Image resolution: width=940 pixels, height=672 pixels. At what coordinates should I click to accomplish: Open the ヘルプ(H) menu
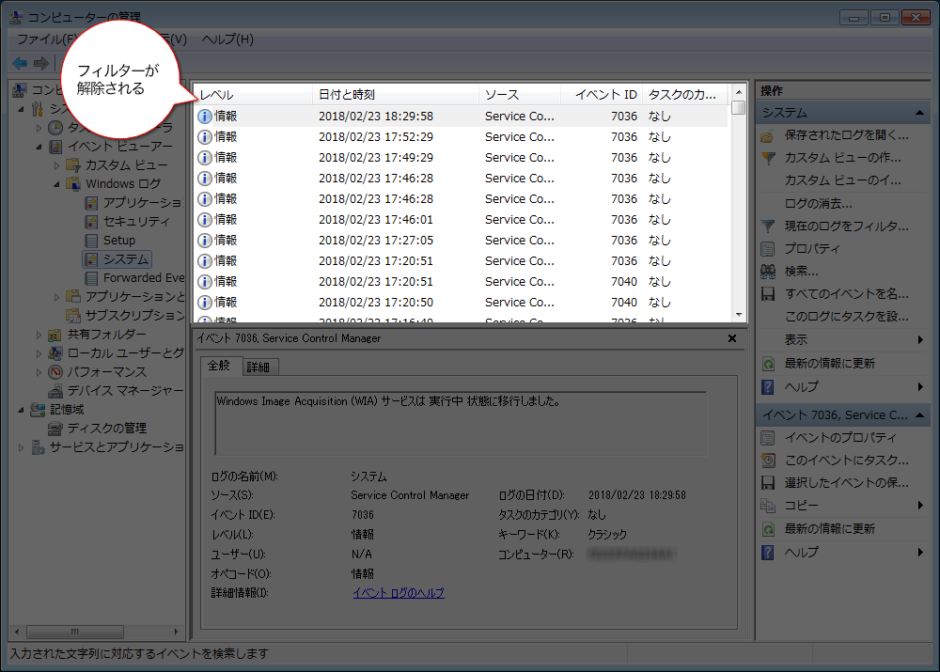227,39
